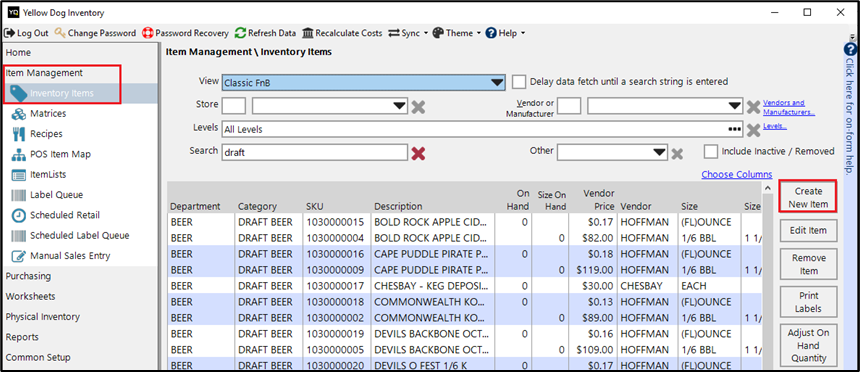Image resolution: width=860 pixels, height=372 pixels.
Task: Click the table's vertical scrollbar up arrow
Action: point(767,188)
